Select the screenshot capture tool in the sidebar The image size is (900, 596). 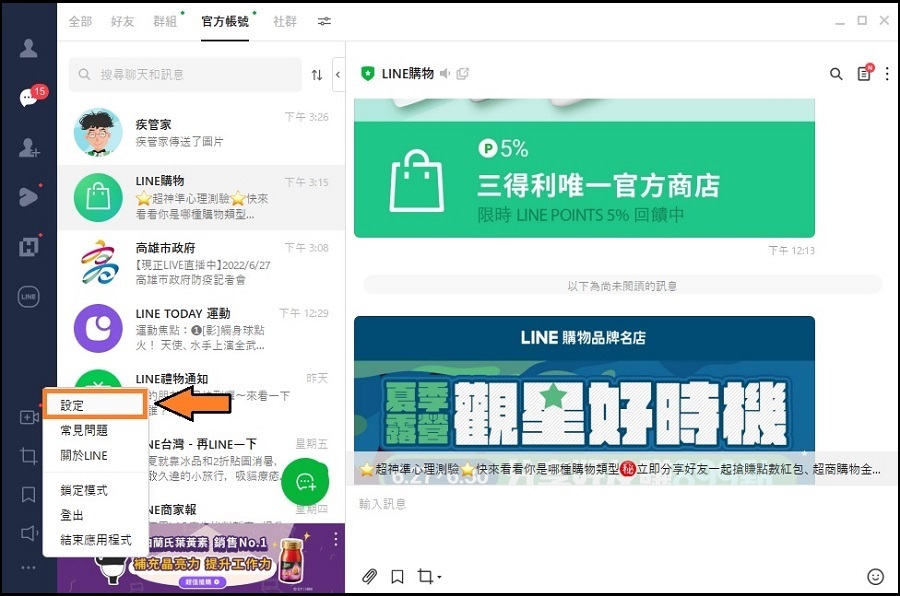[x=27, y=454]
